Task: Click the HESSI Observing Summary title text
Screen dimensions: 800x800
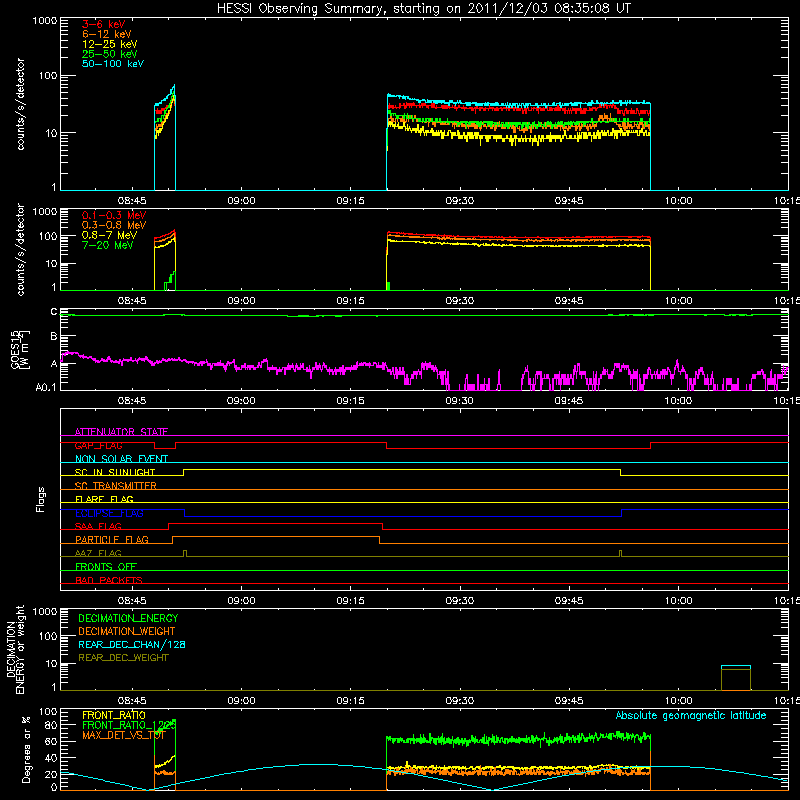Action: [x=423, y=9]
